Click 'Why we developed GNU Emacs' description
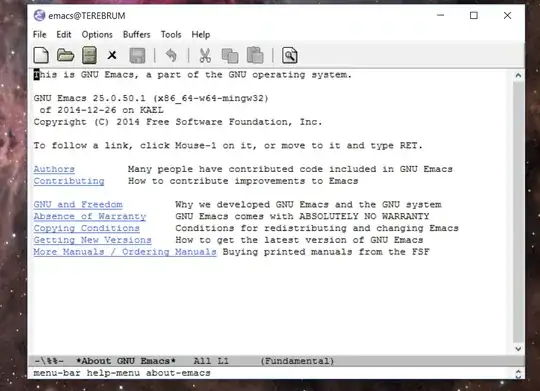 click(308, 205)
